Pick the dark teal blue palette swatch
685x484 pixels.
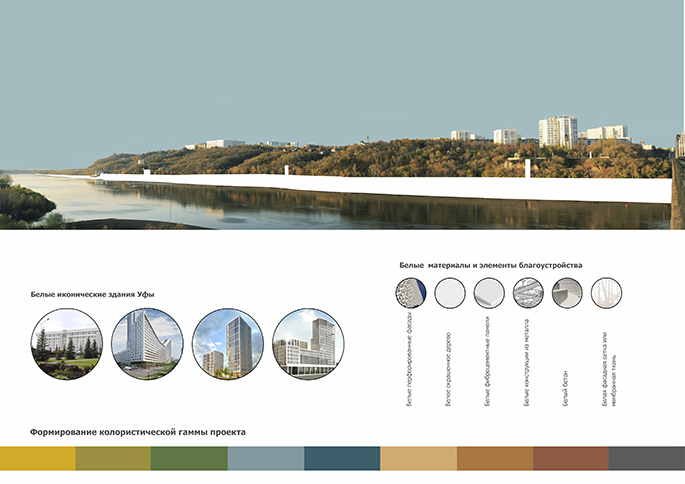coord(342,458)
